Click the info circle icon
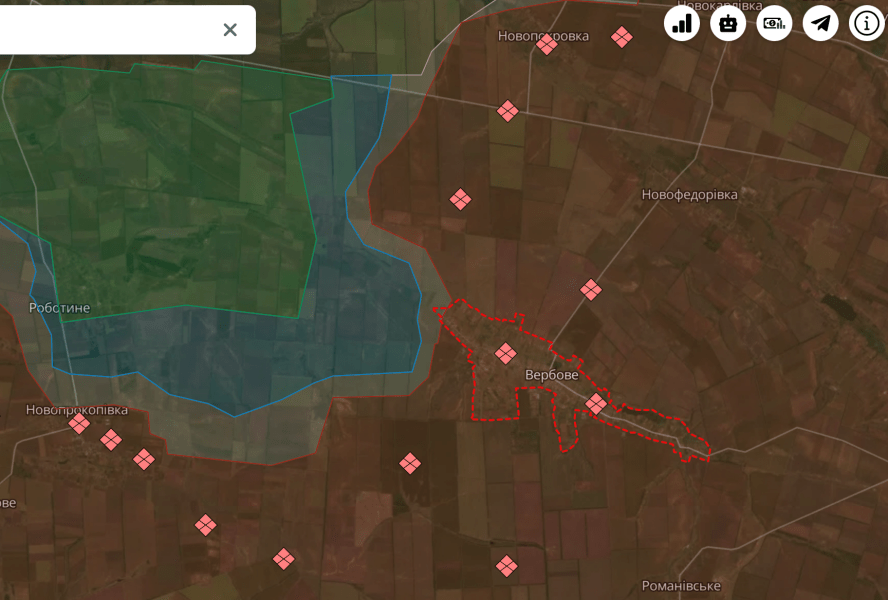The height and width of the screenshot is (600, 888). pos(866,23)
